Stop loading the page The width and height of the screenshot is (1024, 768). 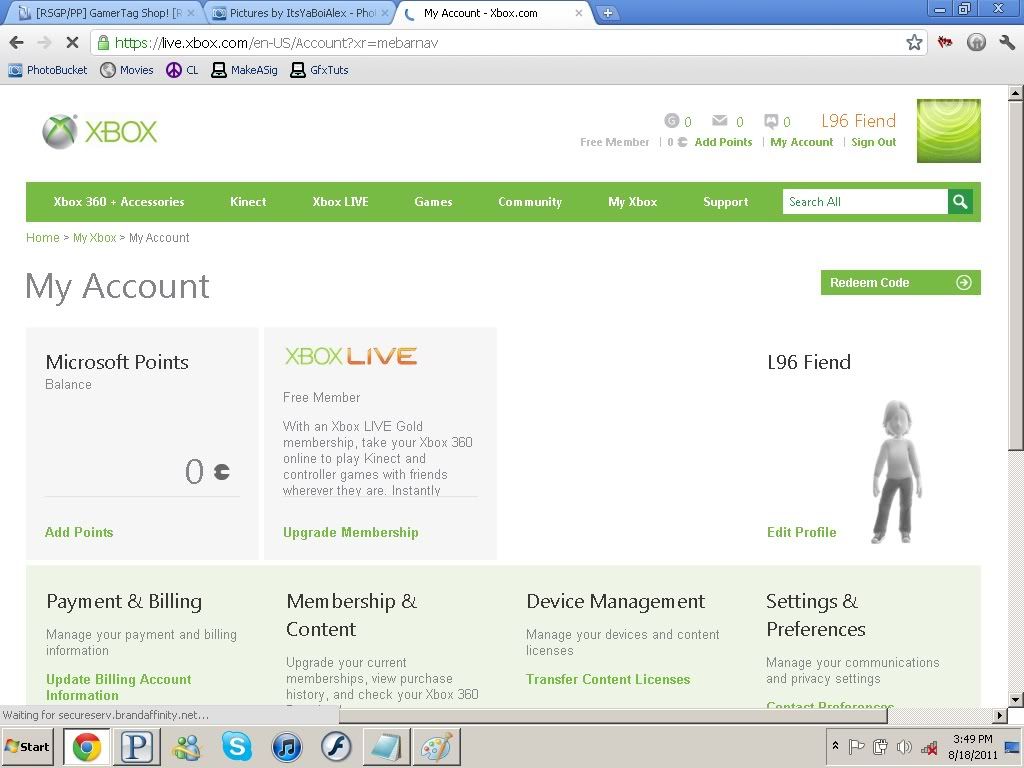coord(72,43)
